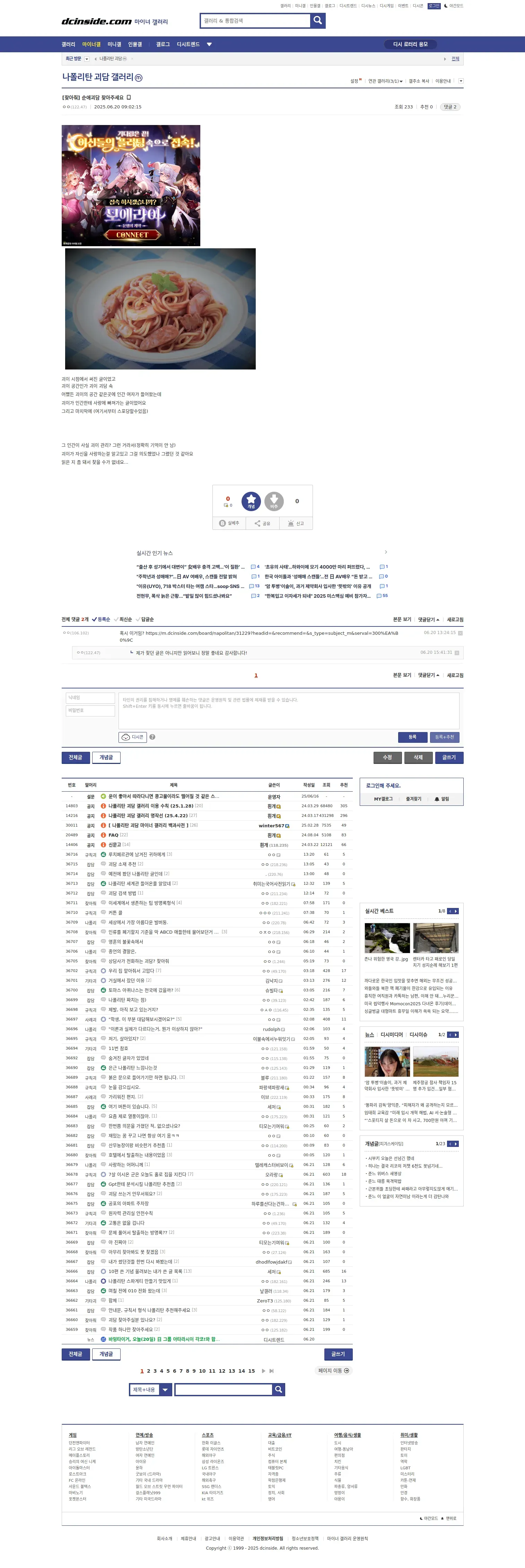Open the pasta image in the post
The height and width of the screenshot is (1568, 525).
click(x=160, y=309)
